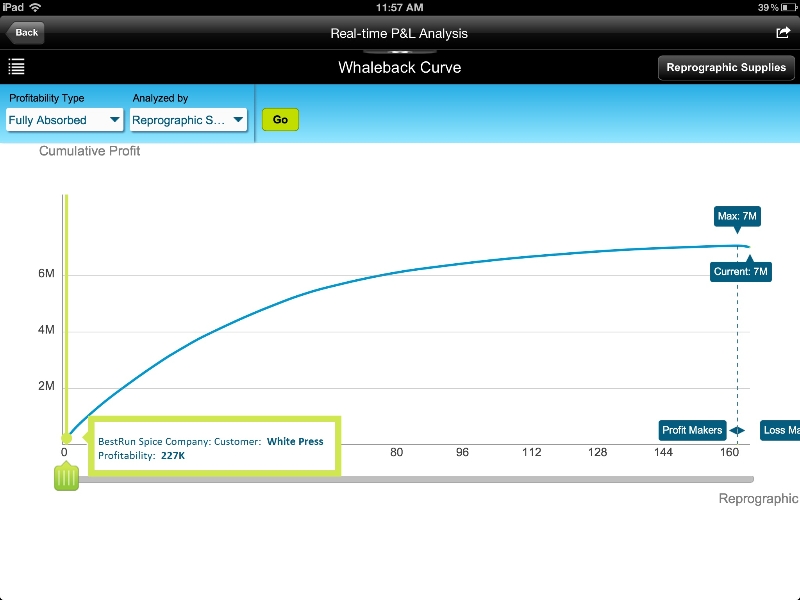Viewport: 800px width, 600px height.
Task: Click the green Go button
Action: (x=280, y=119)
